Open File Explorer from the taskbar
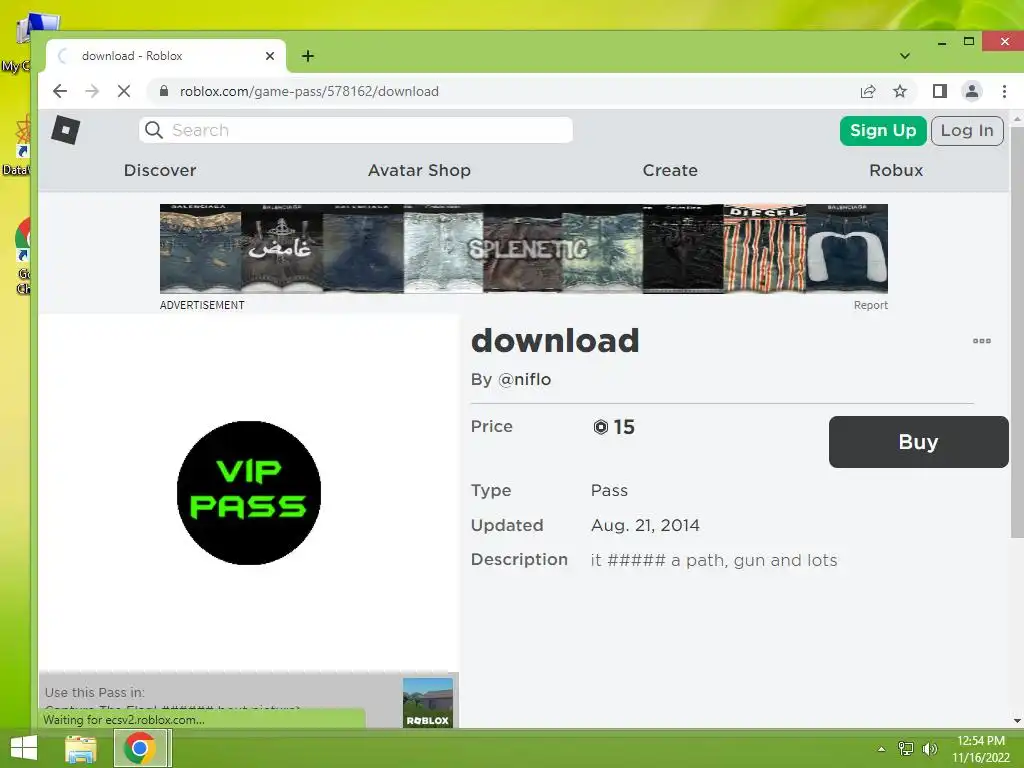The image size is (1024, 768). (x=81, y=748)
